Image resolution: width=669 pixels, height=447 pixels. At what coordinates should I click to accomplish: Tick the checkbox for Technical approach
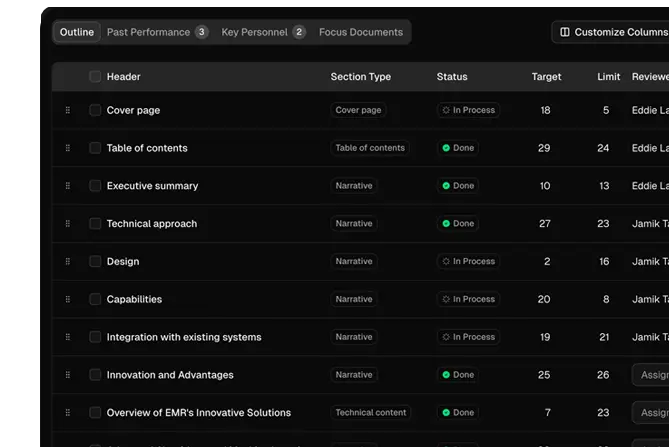coord(95,224)
